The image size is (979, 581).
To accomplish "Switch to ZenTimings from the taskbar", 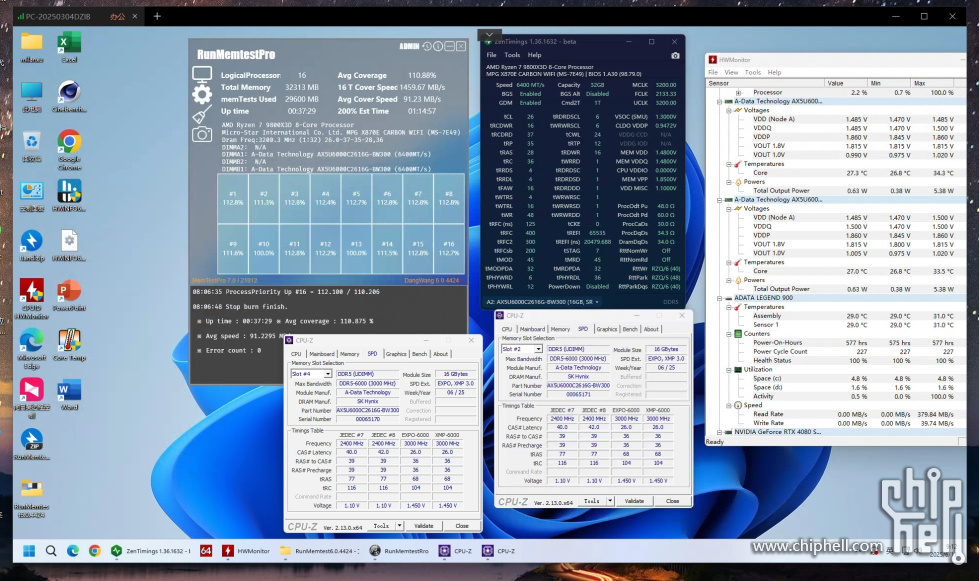I will pos(150,551).
